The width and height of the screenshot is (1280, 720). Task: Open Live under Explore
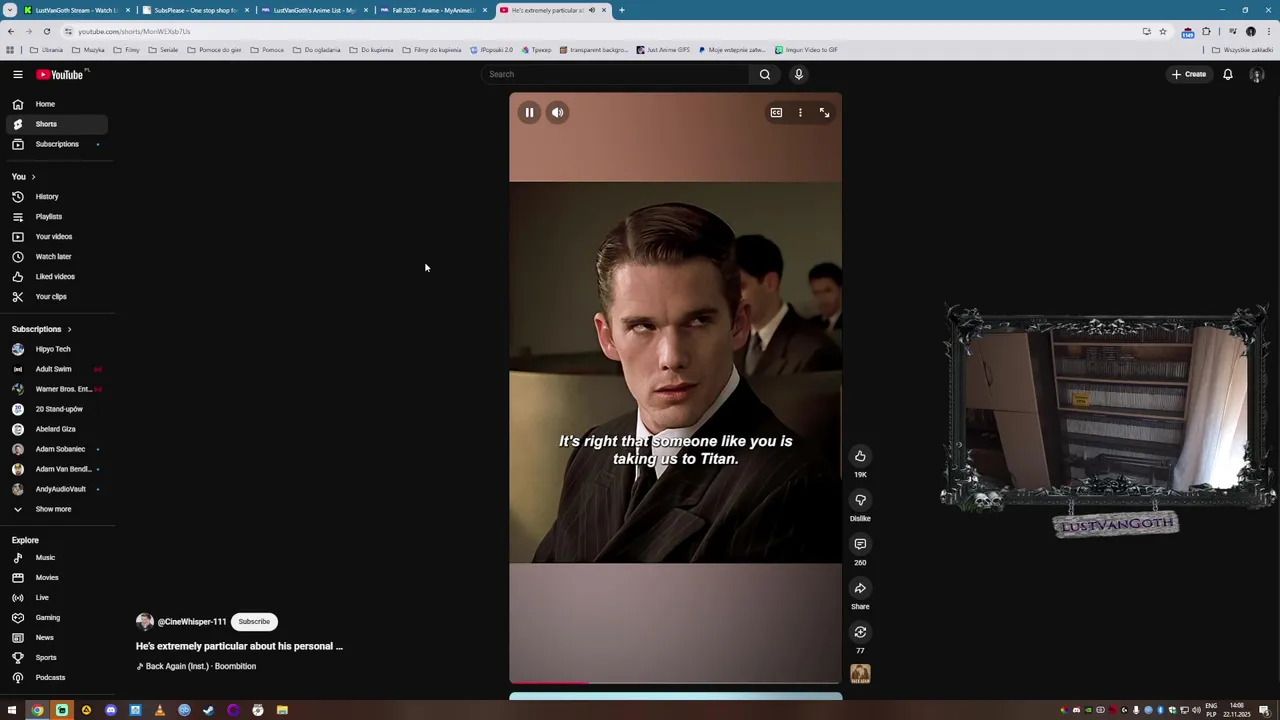click(56, 598)
